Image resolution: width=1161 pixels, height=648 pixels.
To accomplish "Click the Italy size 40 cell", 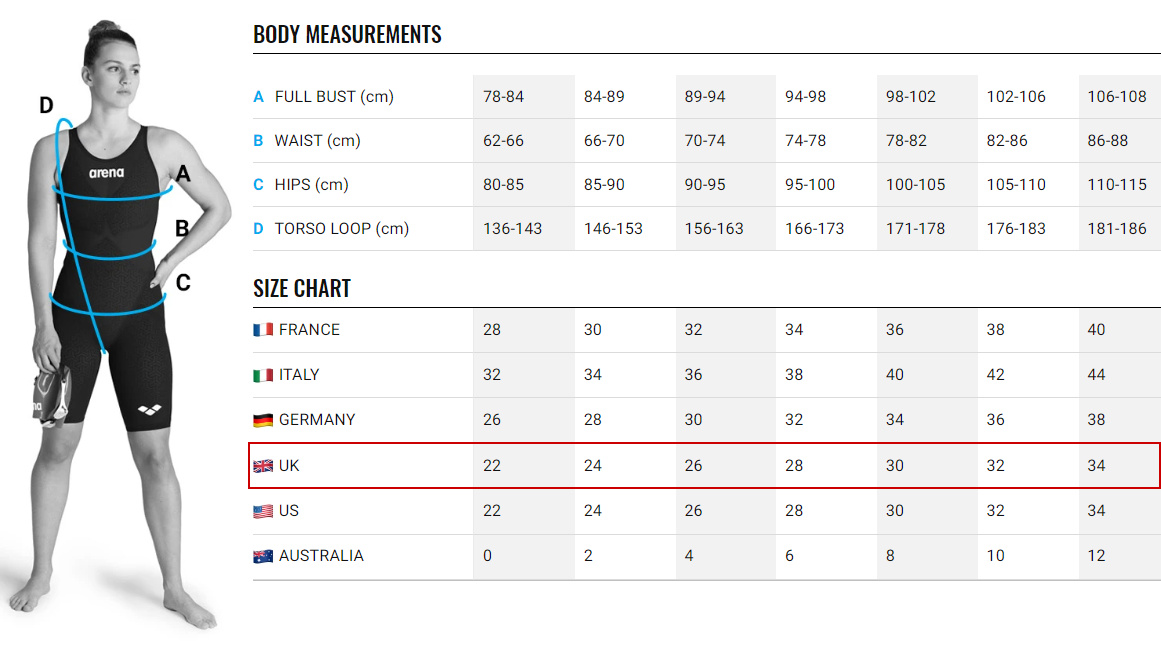I will 895,375.
